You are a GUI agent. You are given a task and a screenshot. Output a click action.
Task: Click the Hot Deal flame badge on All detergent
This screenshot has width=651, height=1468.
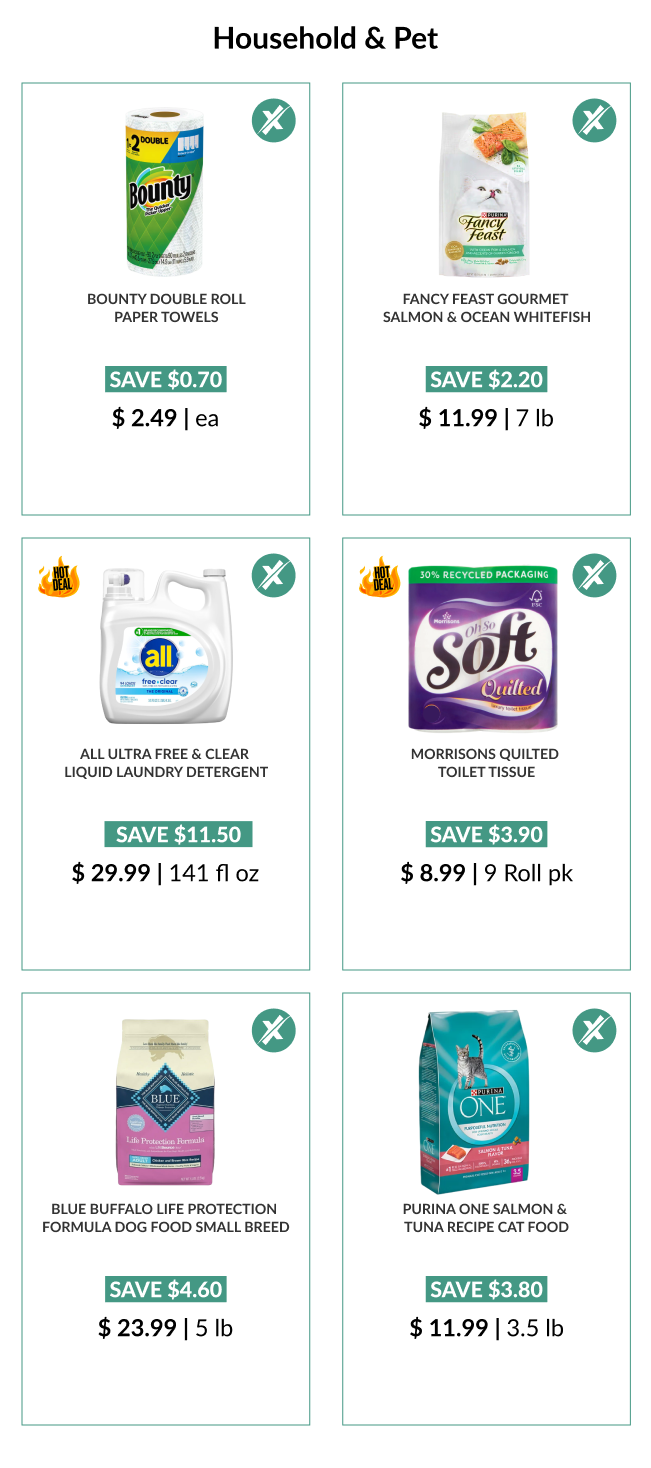59,577
